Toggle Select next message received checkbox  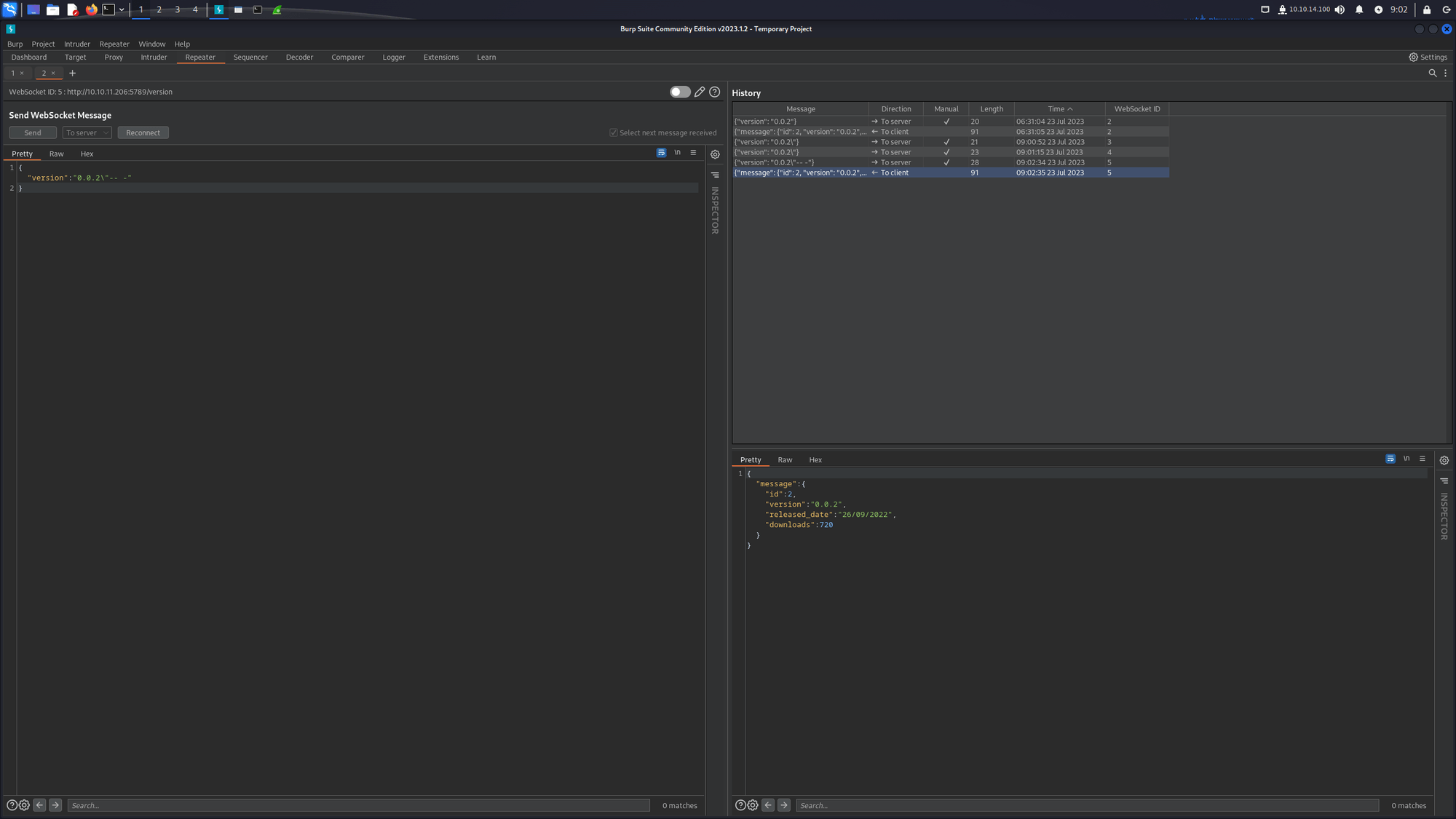(x=614, y=132)
